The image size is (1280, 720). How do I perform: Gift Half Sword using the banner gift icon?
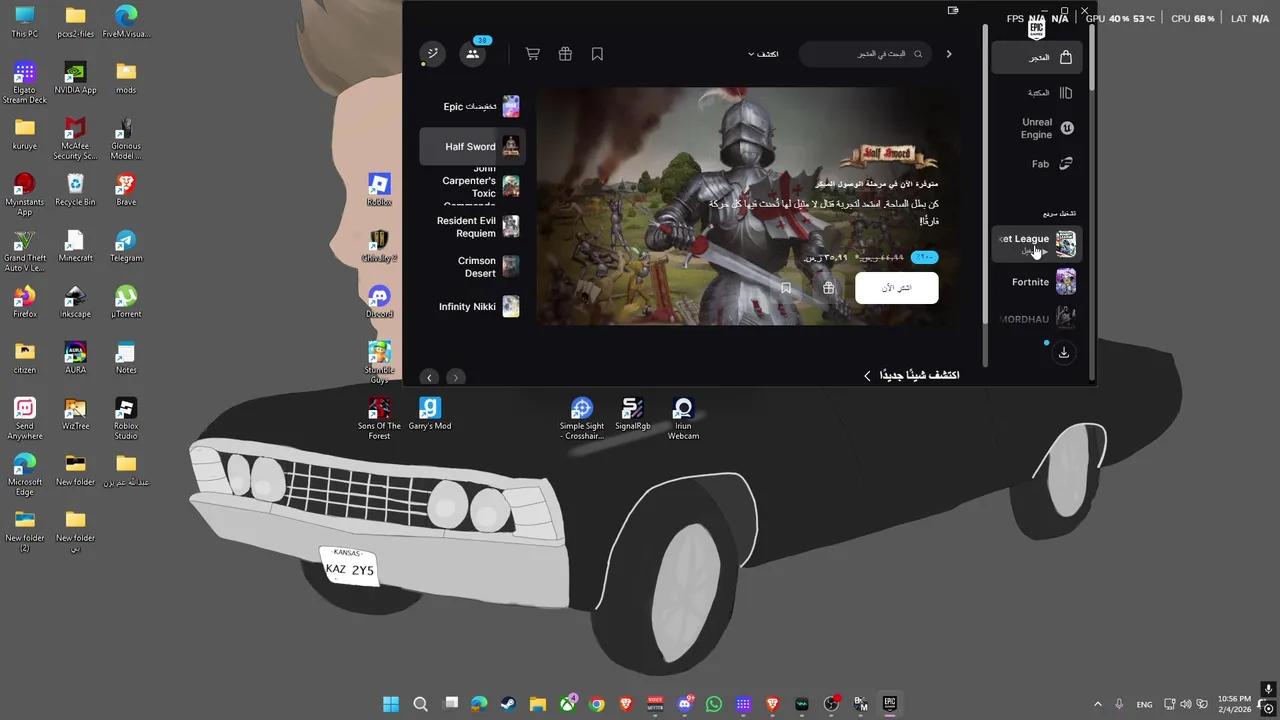pos(829,288)
